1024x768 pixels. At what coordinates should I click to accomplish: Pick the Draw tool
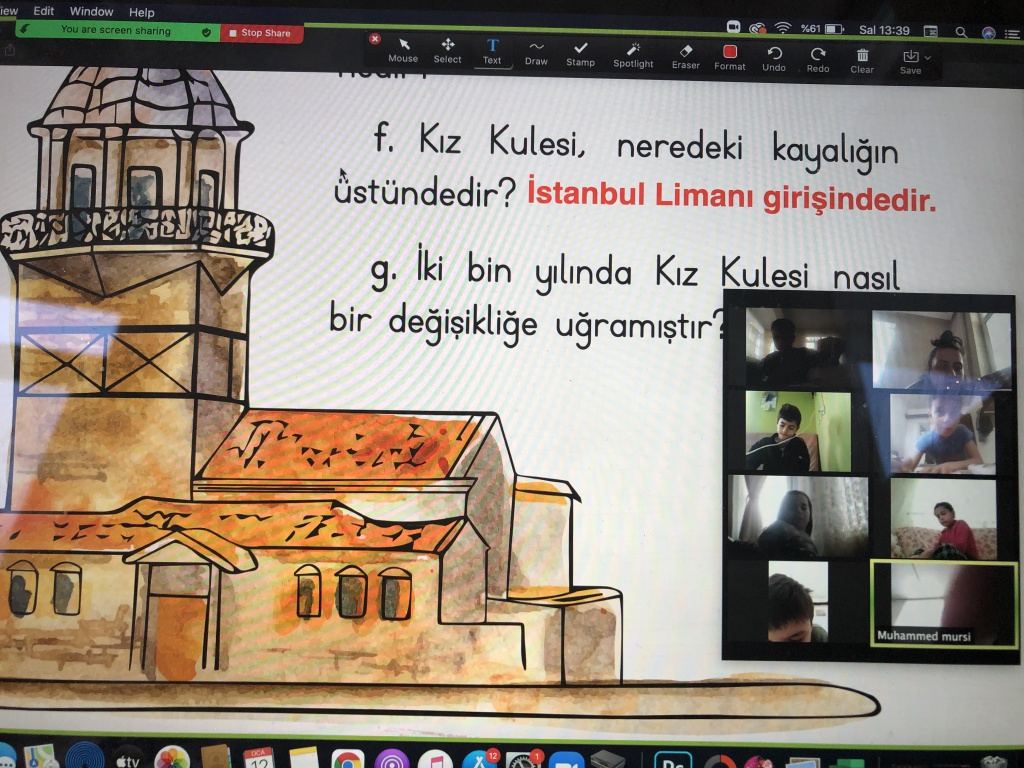536,52
